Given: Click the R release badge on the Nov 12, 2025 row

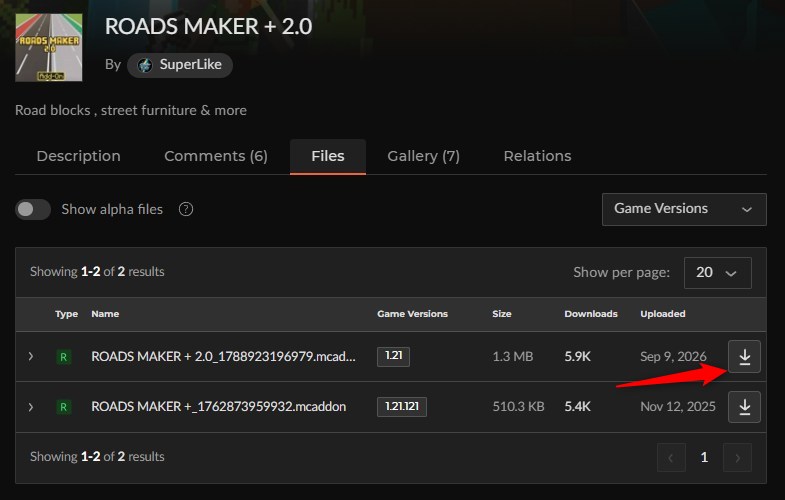Looking at the screenshot, I should pos(64,407).
